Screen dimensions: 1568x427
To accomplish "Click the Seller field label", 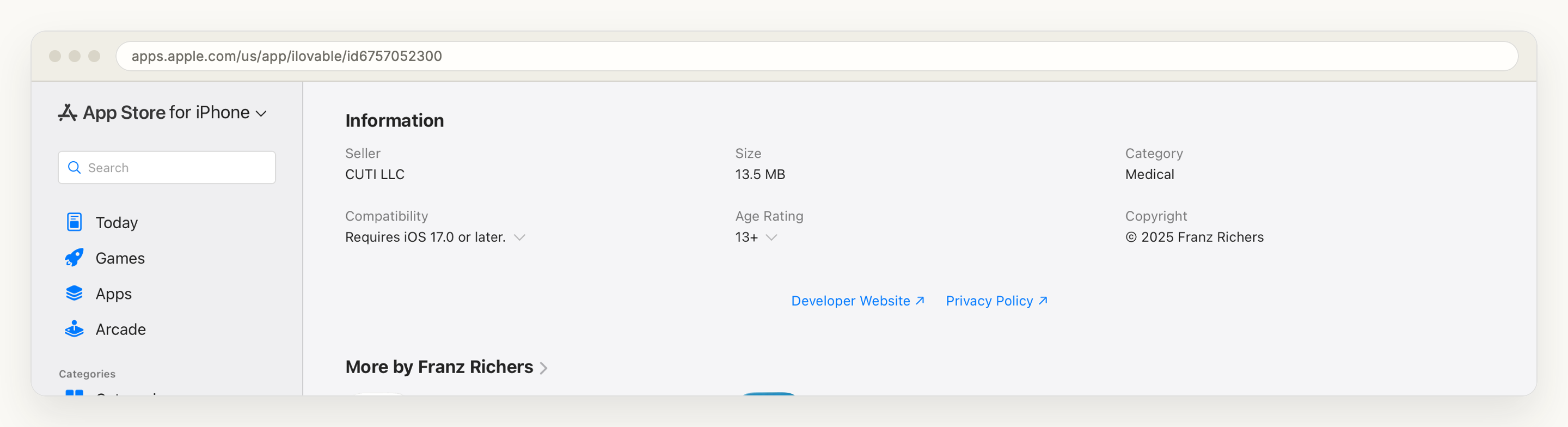I will pos(363,154).
